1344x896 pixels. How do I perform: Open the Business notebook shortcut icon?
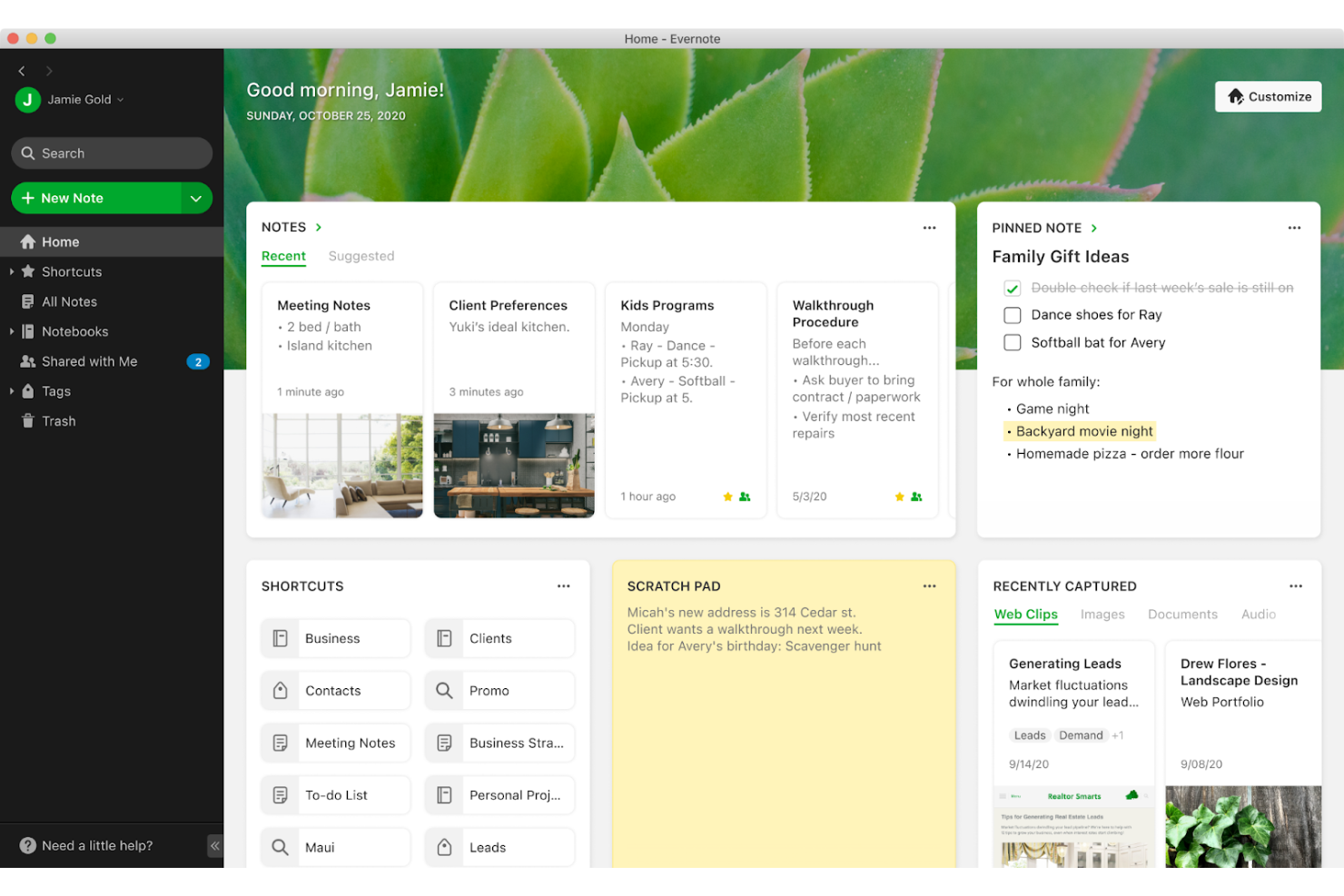pos(281,639)
